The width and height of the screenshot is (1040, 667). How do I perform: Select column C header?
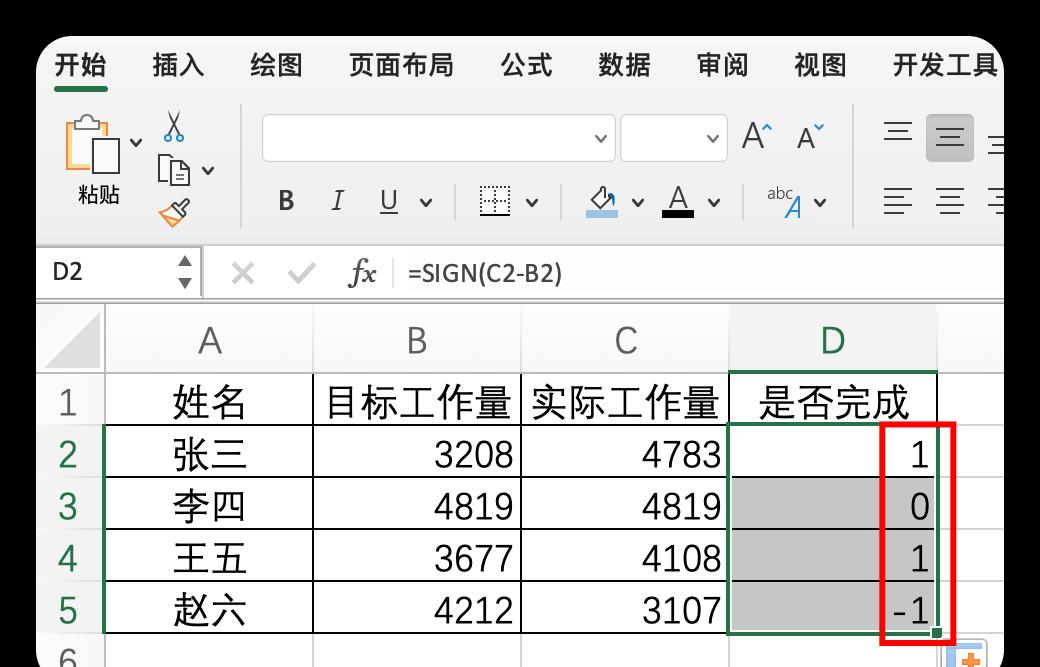point(625,340)
